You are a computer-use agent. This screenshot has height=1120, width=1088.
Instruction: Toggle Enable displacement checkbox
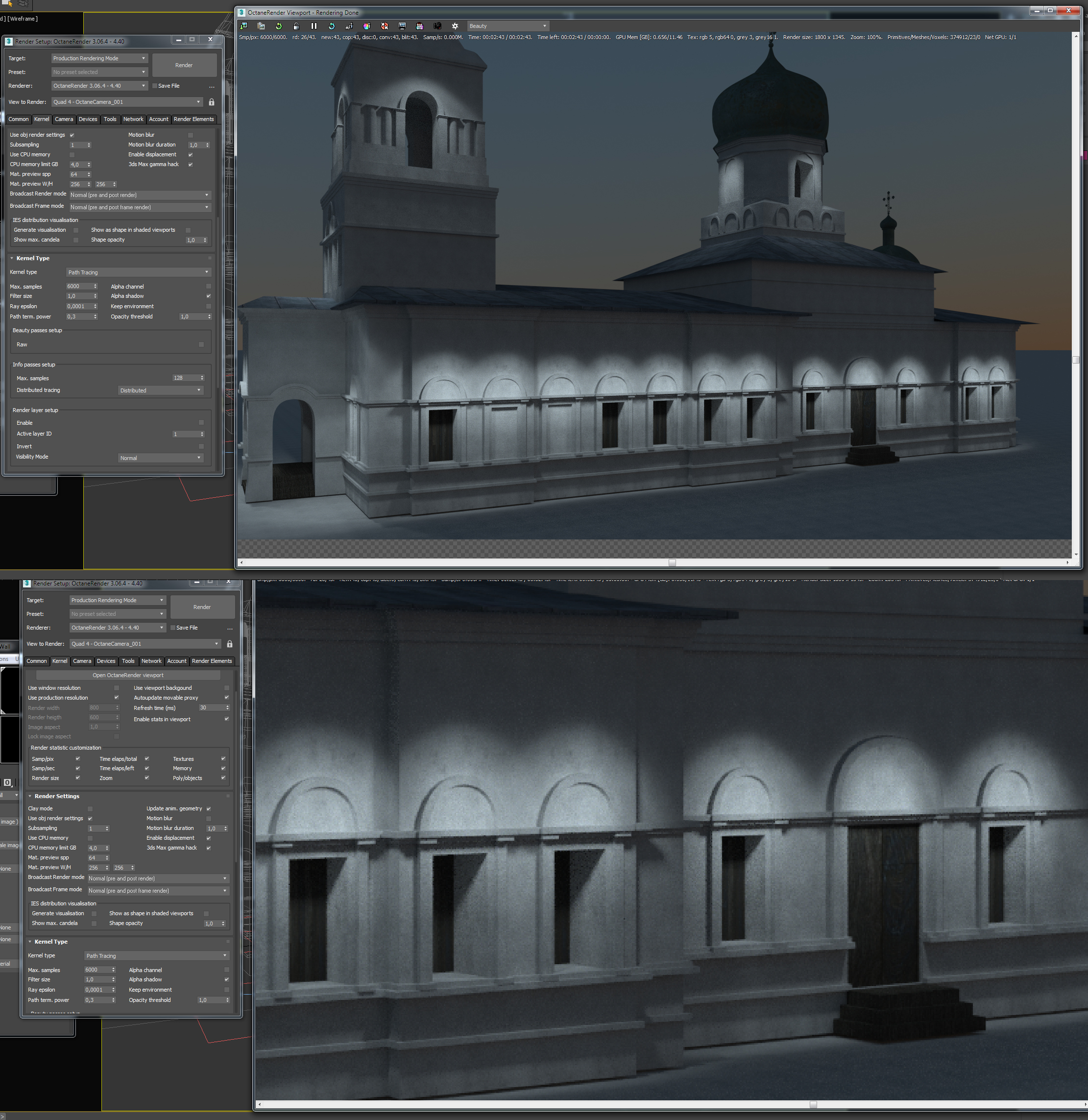(190, 155)
